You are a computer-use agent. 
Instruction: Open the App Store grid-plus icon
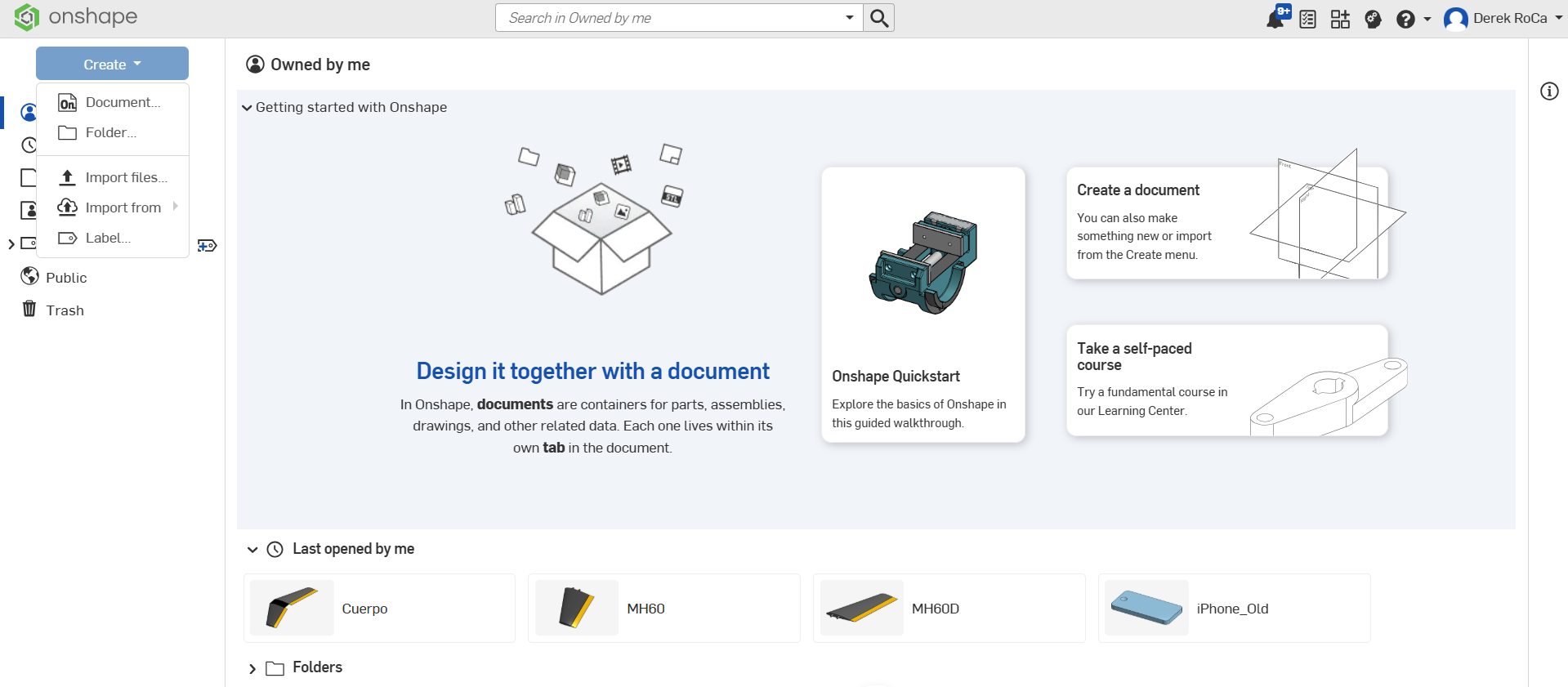tap(1340, 19)
